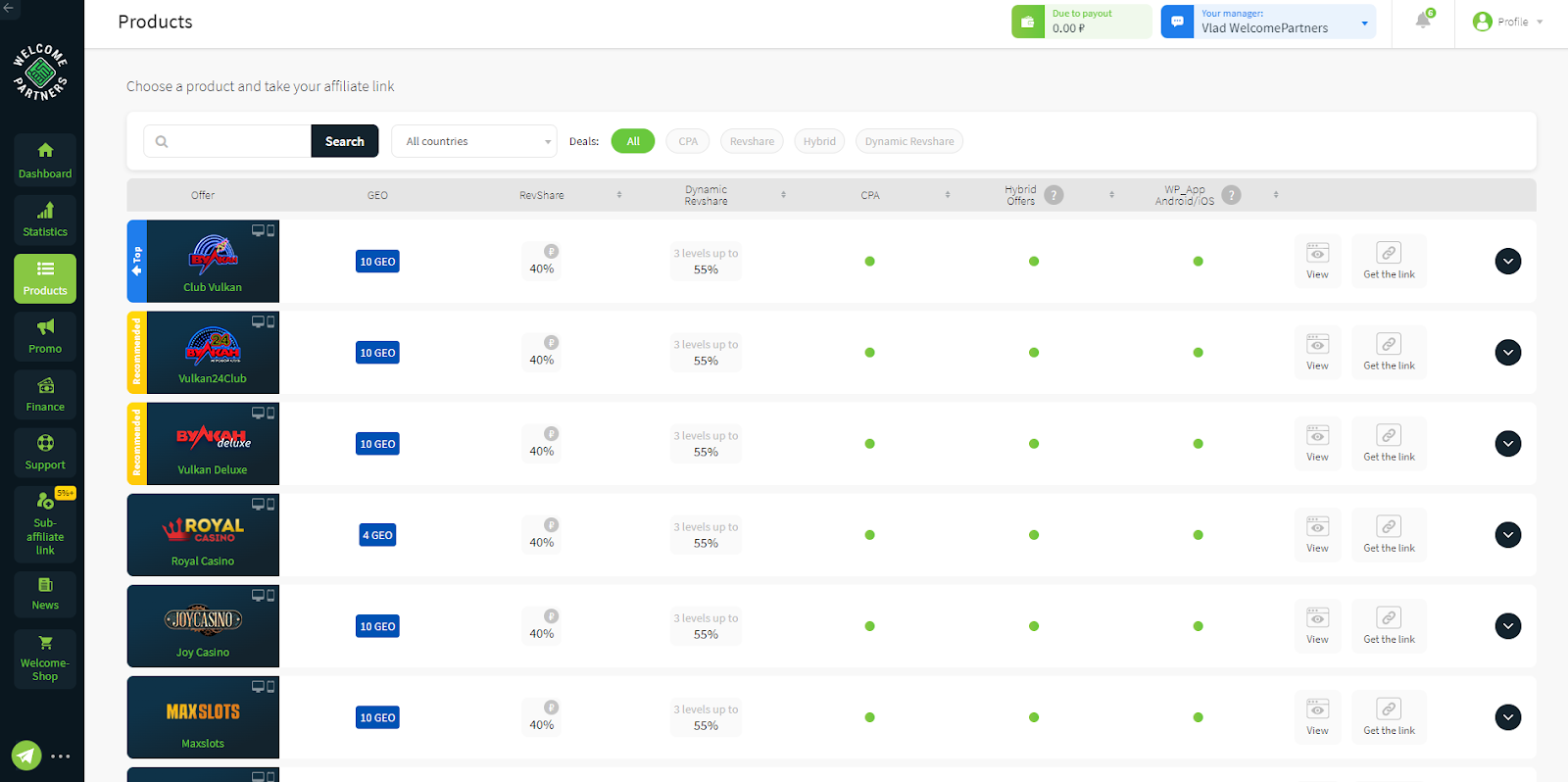Sort by the Hybrid Offers column

click(x=1111, y=195)
